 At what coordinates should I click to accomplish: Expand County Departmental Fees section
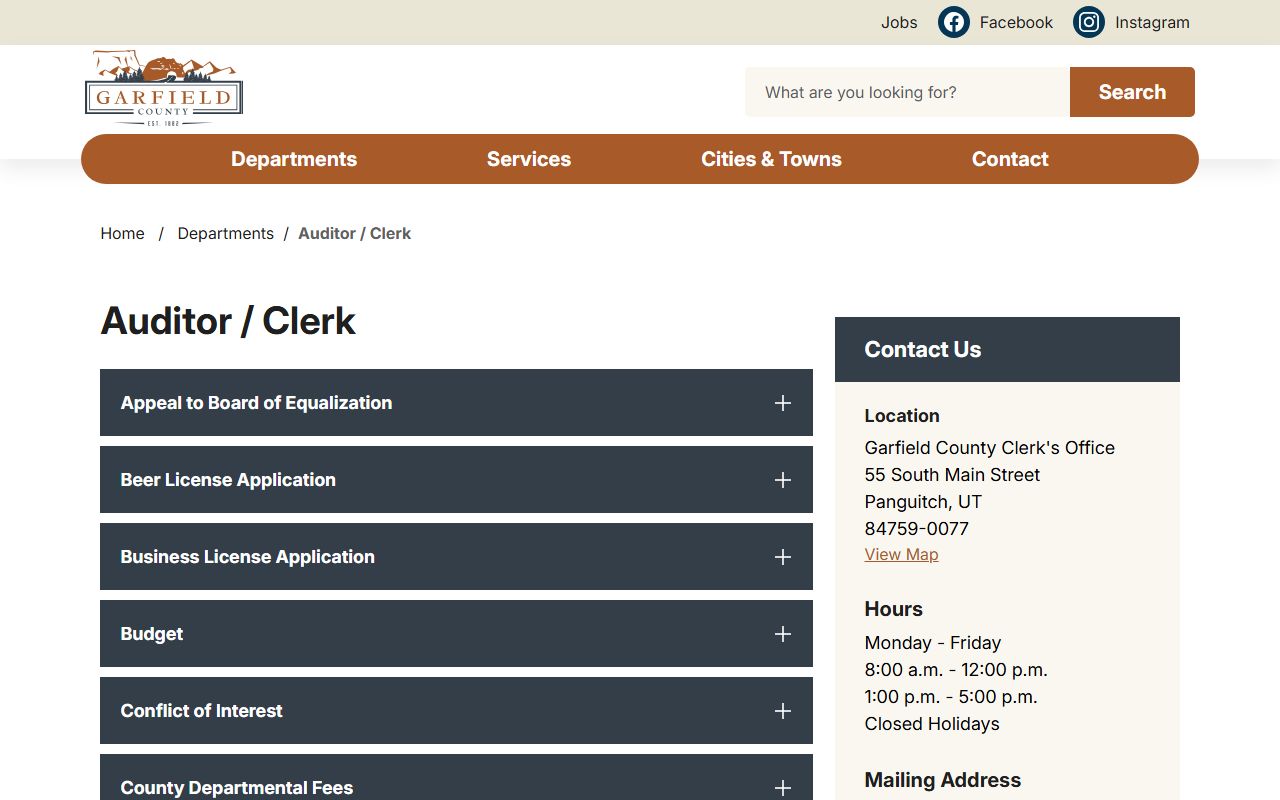point(456,777)
